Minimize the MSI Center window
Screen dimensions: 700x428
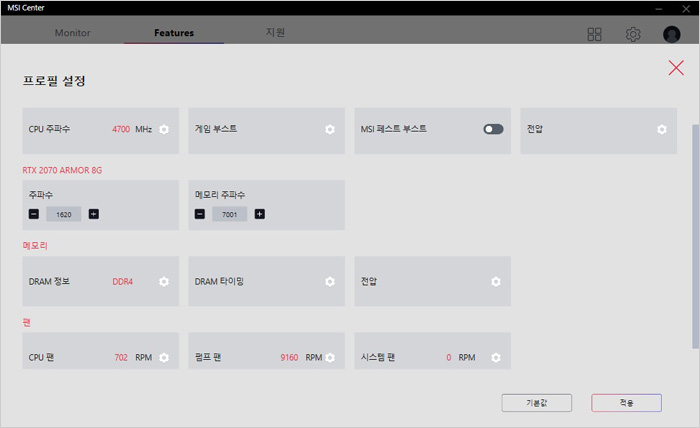coord(659,8)
